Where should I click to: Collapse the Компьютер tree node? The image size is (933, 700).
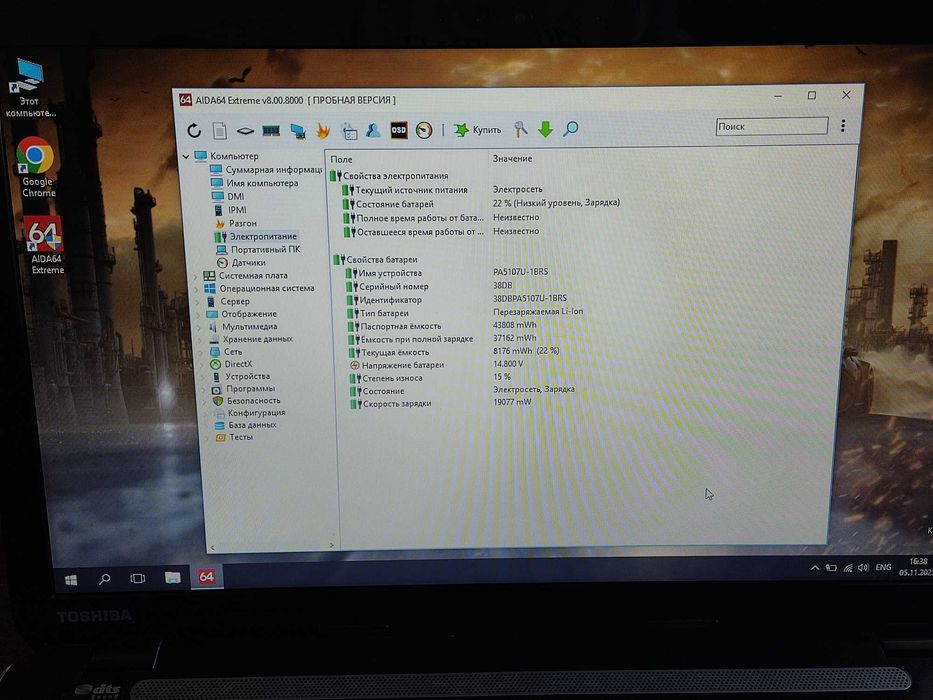(186, 157)
